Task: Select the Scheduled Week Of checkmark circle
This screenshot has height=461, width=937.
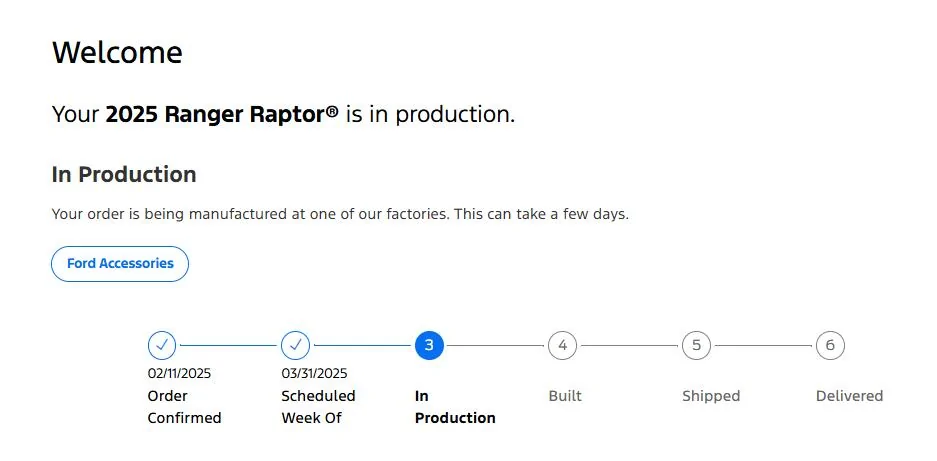Action: point(296,346)
